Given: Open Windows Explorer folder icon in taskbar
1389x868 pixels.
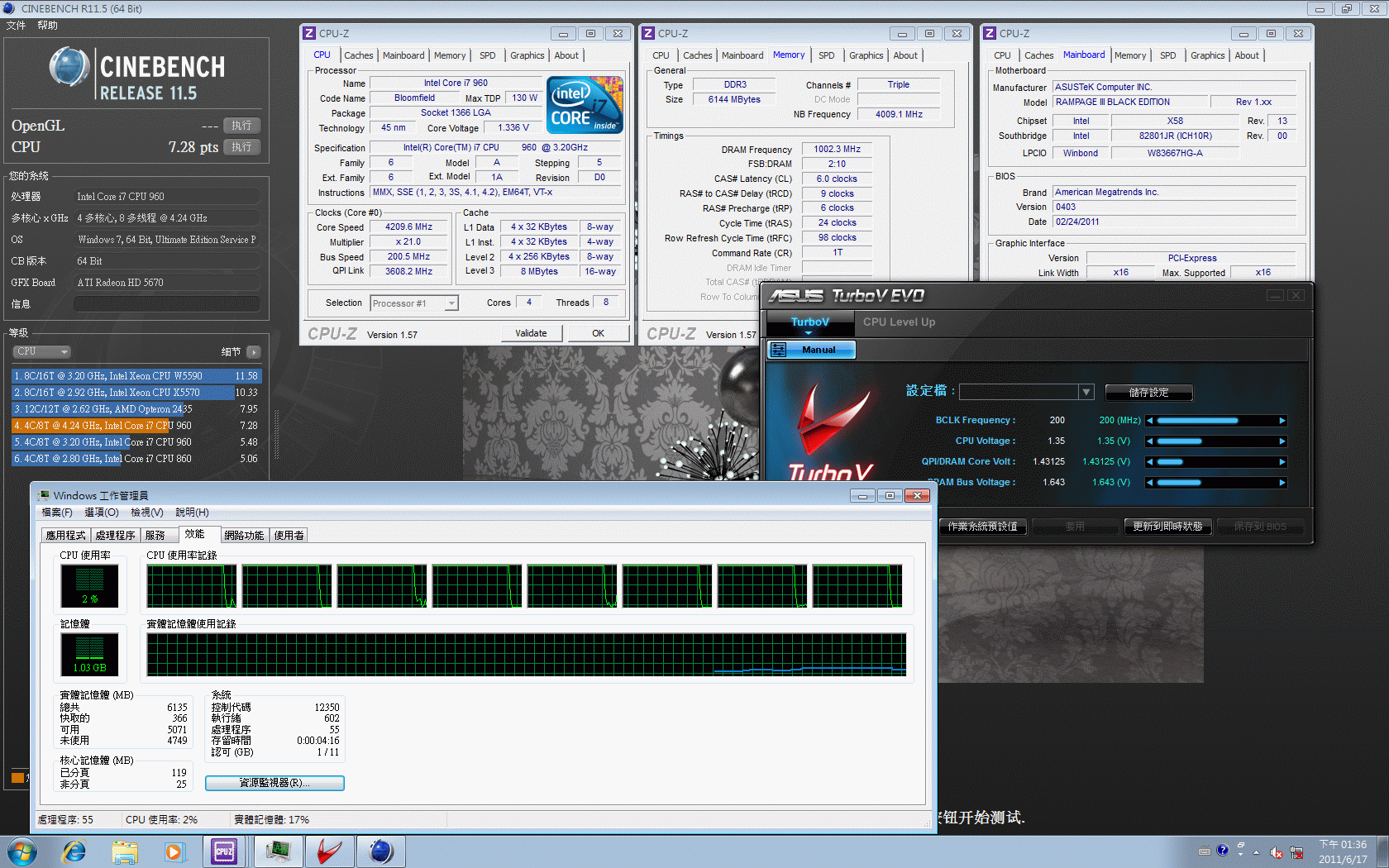Looking at the screenshot, I should pos(125,851).
